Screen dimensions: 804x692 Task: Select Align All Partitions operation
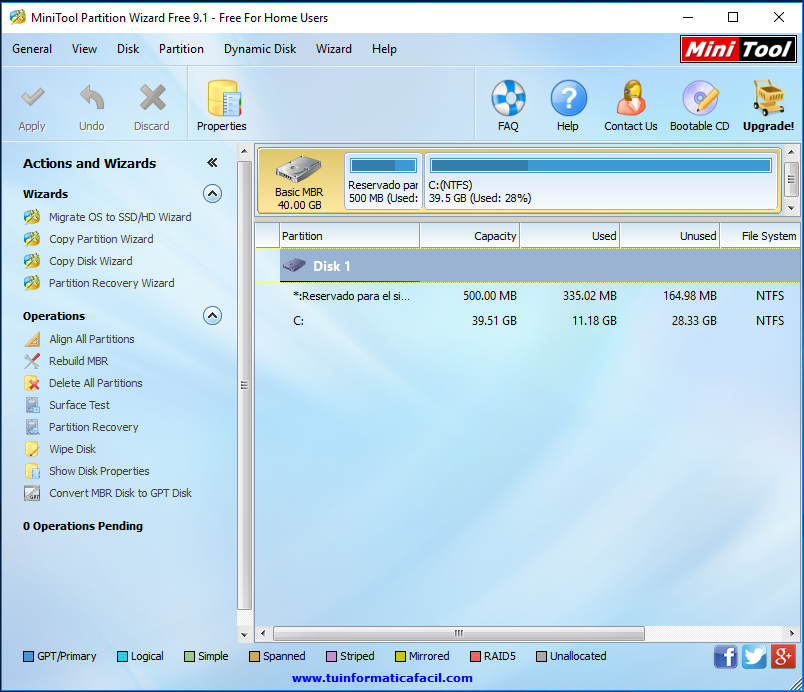pyautogui.click(x=92, y=339)
